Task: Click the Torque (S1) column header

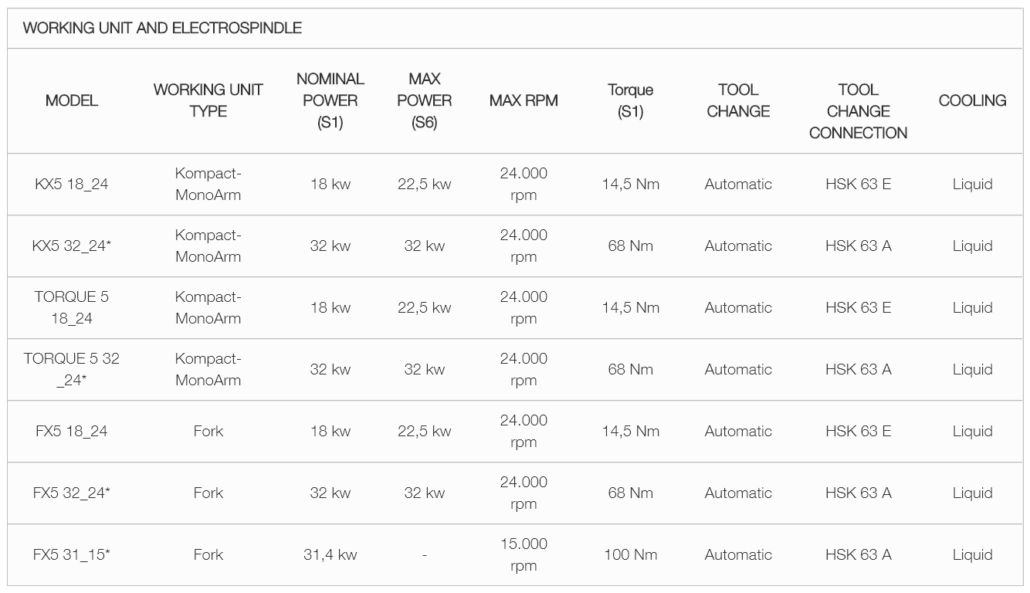Action: click(x=630, y=100)
